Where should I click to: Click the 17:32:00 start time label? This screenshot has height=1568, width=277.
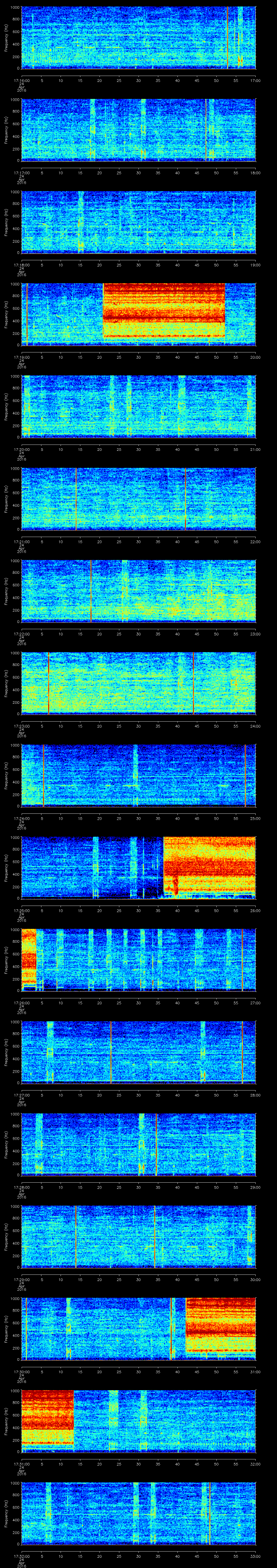(22, 1556)
